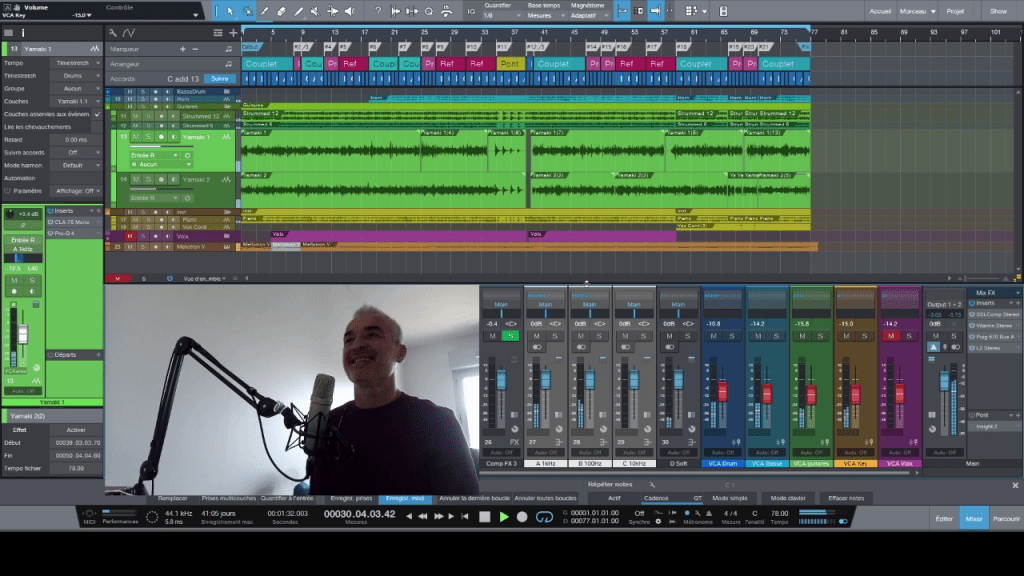Image resolution: width=1024 pixels, height=576 pixels.
Task: Select the Arrow tool in the toolbar
Action: point(230,11)
